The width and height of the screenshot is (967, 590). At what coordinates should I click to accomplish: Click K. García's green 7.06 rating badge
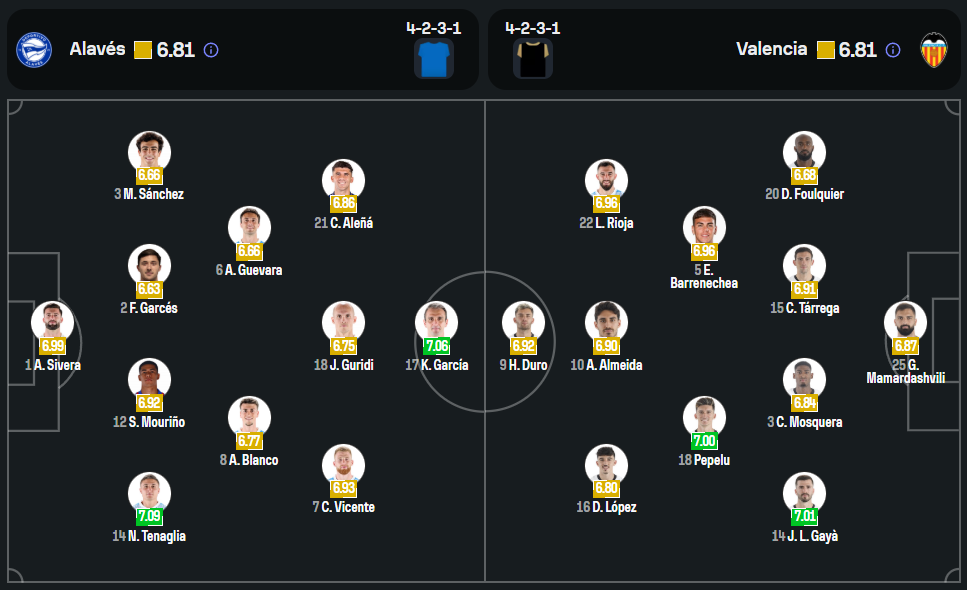[436, 346]
